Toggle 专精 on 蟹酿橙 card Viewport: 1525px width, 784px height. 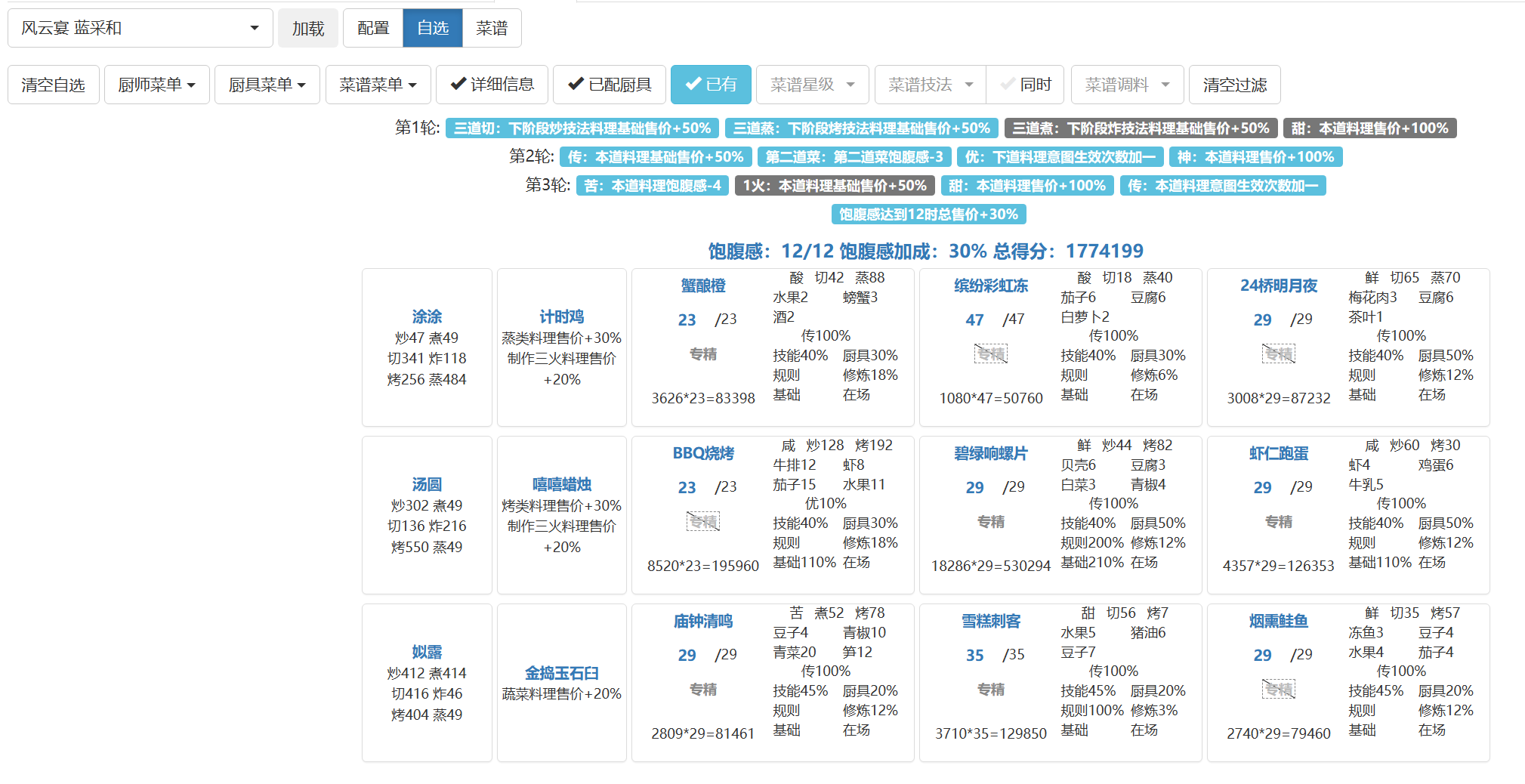703,354
